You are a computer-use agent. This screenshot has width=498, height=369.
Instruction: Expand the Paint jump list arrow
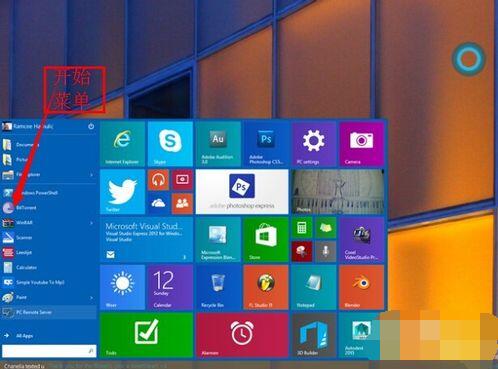tap(92, 298)
